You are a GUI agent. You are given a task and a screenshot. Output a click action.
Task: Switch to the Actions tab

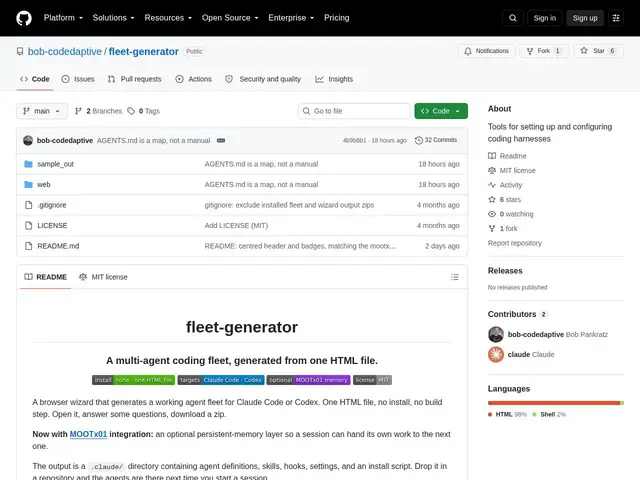[x=193, y=79]
